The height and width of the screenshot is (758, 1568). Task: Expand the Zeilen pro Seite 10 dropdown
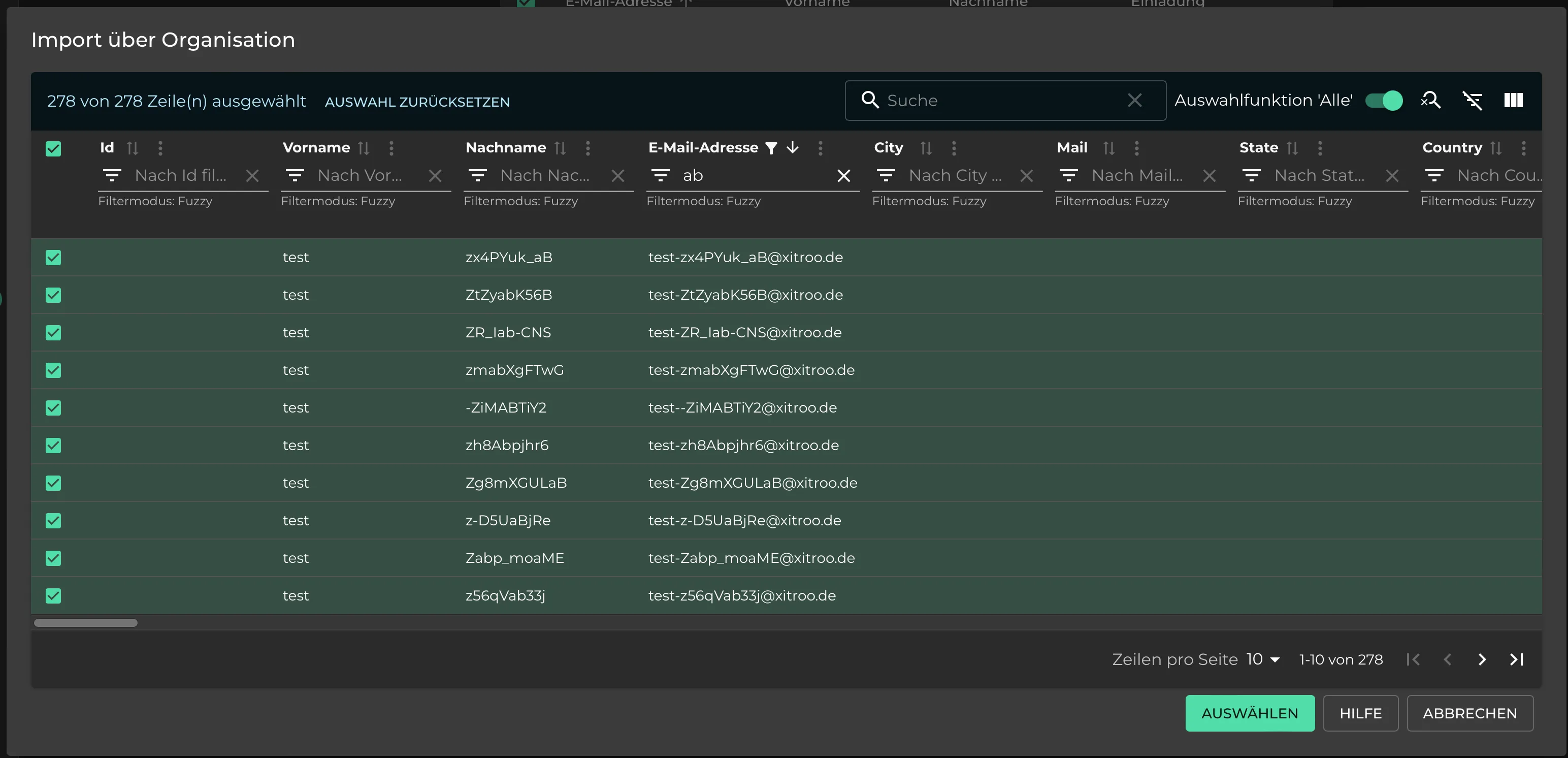pos(1264,659)
